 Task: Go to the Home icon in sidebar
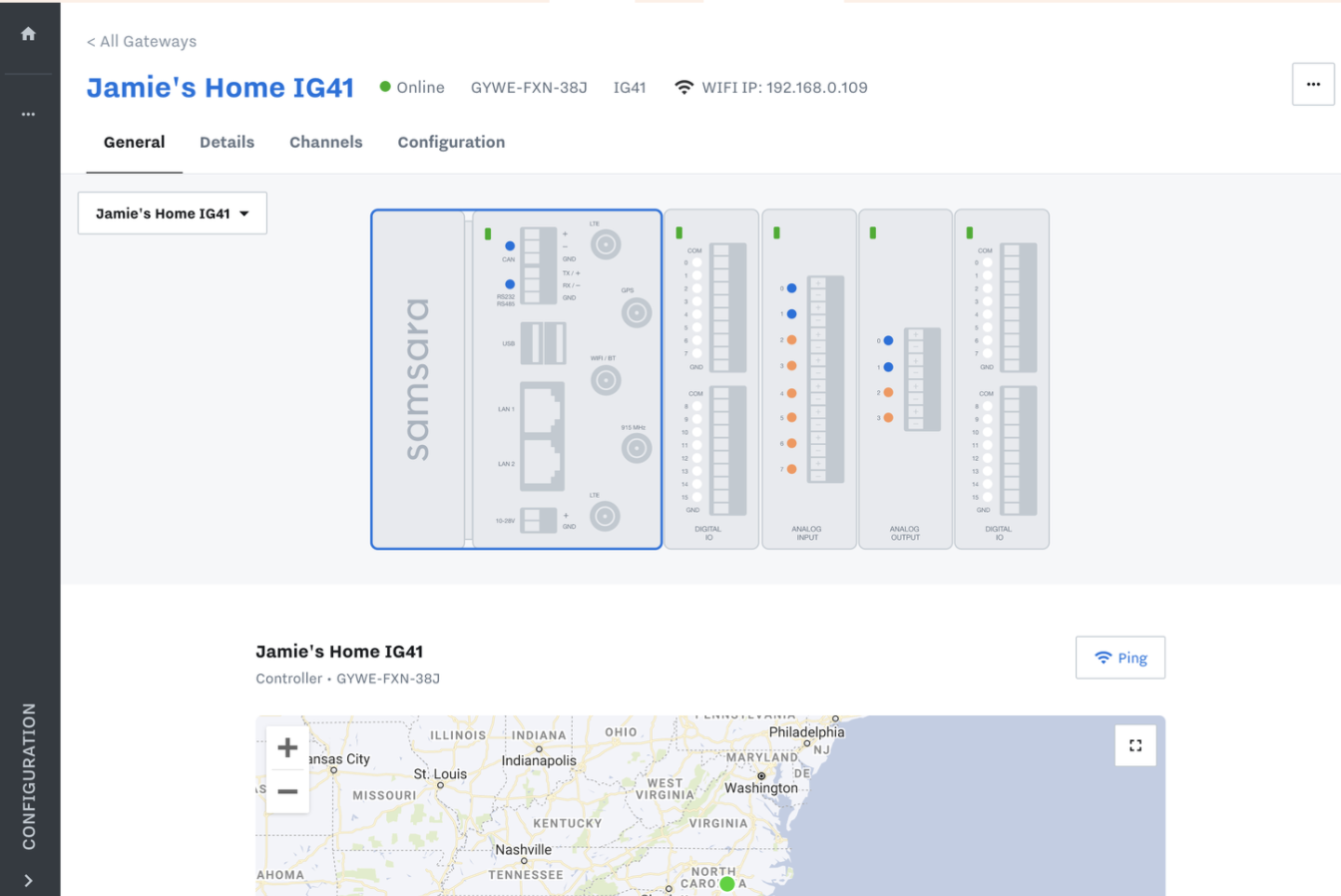pos(28,34)
